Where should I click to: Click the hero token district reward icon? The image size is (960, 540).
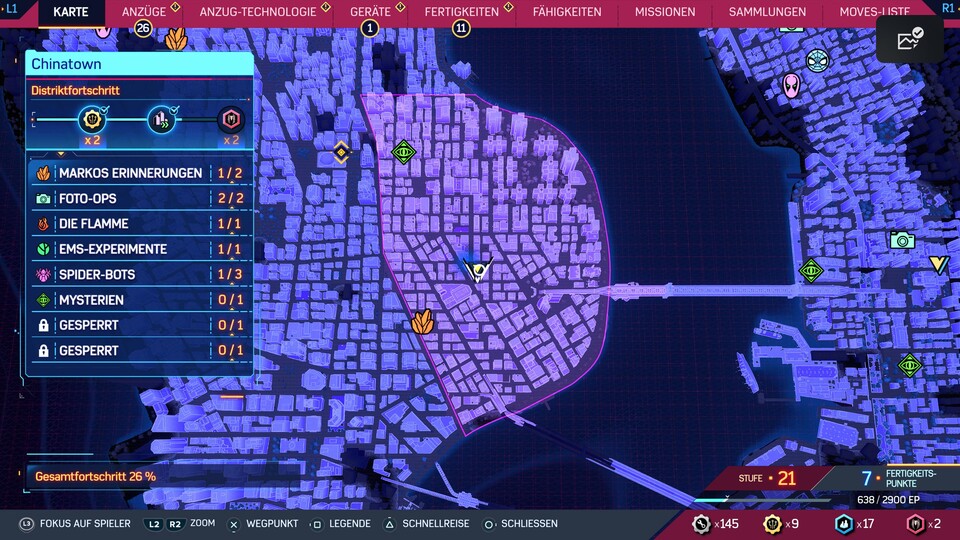click(231, 119)
